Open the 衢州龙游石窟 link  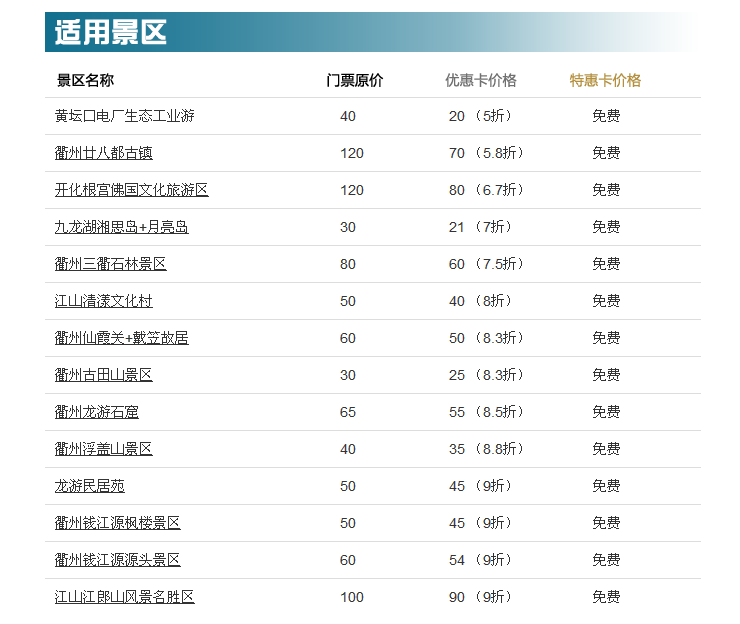click(x=97, y=412)
